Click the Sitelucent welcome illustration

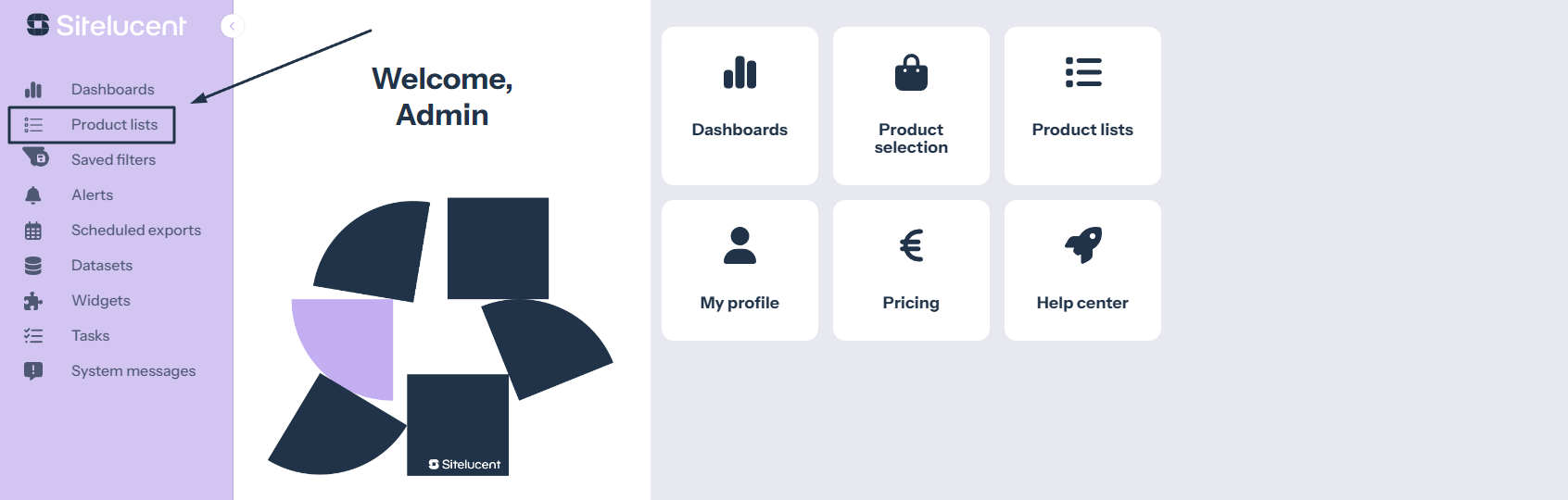441,337
